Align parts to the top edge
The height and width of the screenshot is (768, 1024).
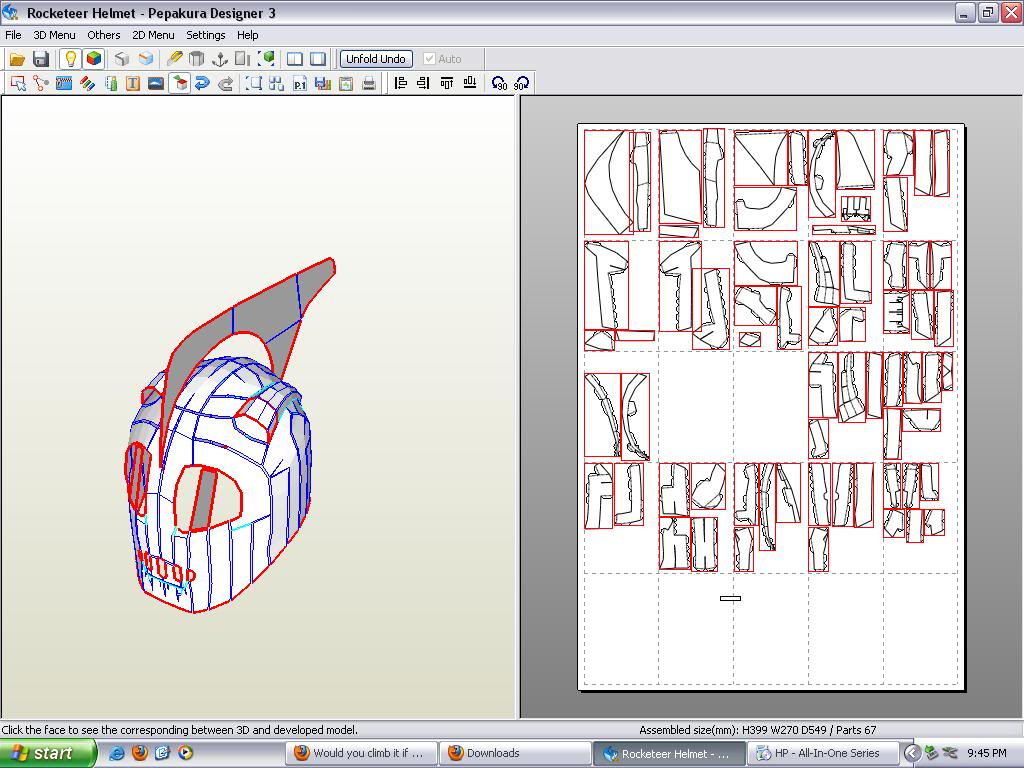click(447, 83)
